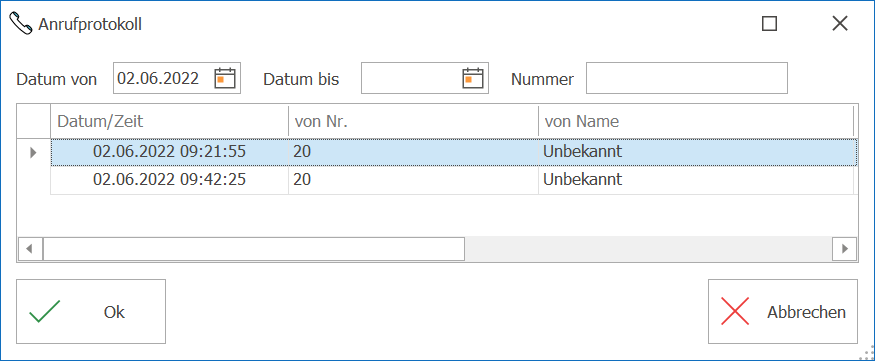Open the Datum bis calendar picker
The height and width of the screenshot is (361, 875).
[x=473, y=78]
